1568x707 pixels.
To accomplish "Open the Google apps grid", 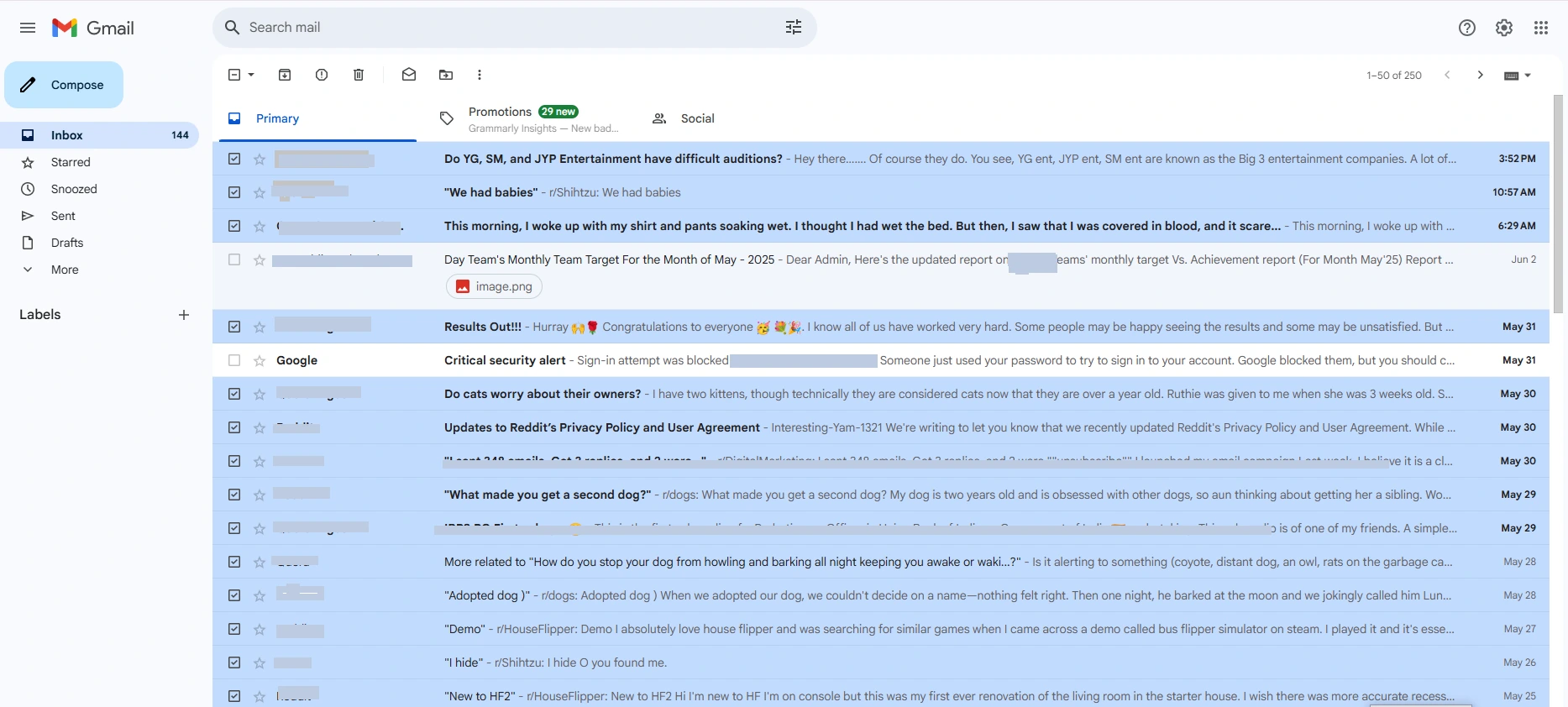I will (x=1541, y=28).
